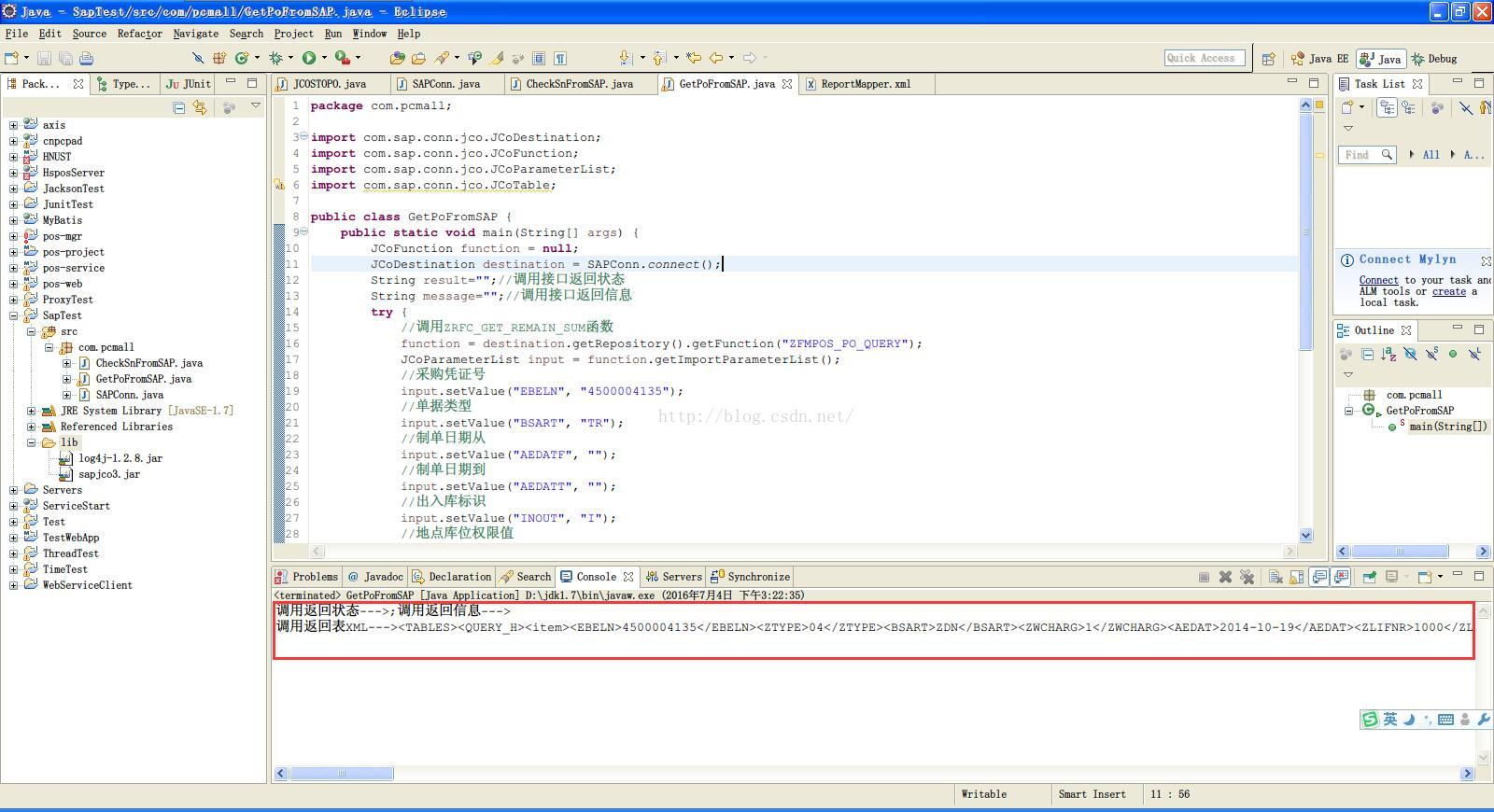Click Hide Fields icon in Outline

tap(1410, 354)
